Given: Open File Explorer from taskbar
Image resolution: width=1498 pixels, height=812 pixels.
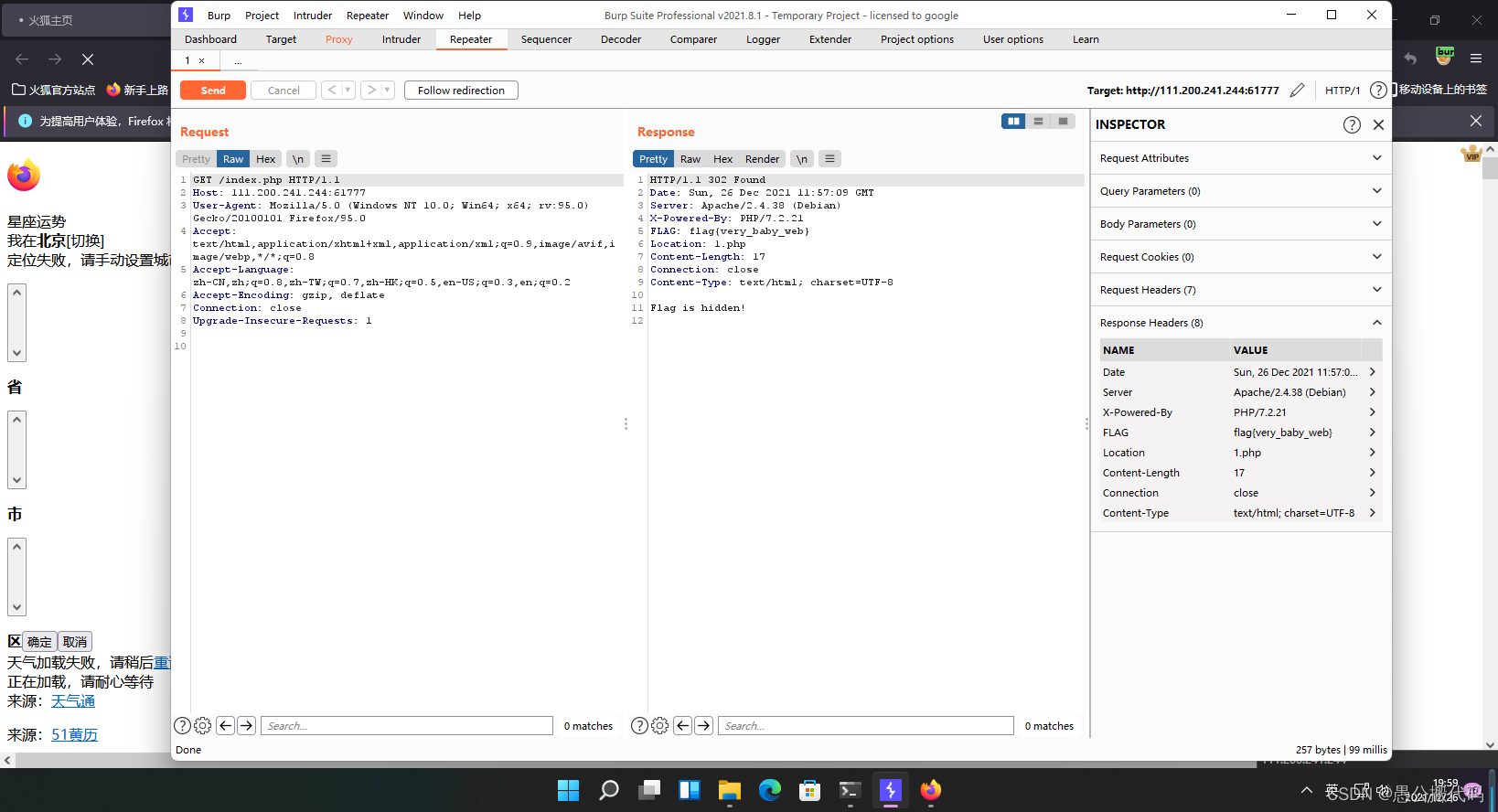Looking at the screenshot, I should point(729,790).
